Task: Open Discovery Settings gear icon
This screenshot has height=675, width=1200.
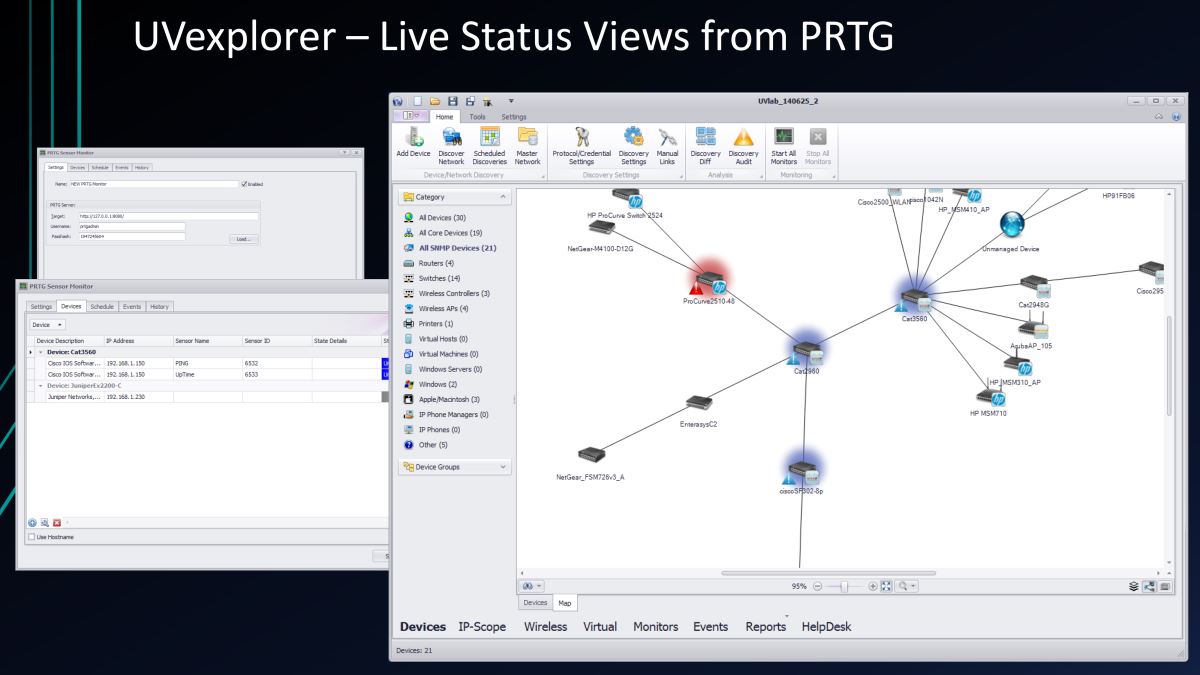Action: pyautogui.click(x=633, y=145)
